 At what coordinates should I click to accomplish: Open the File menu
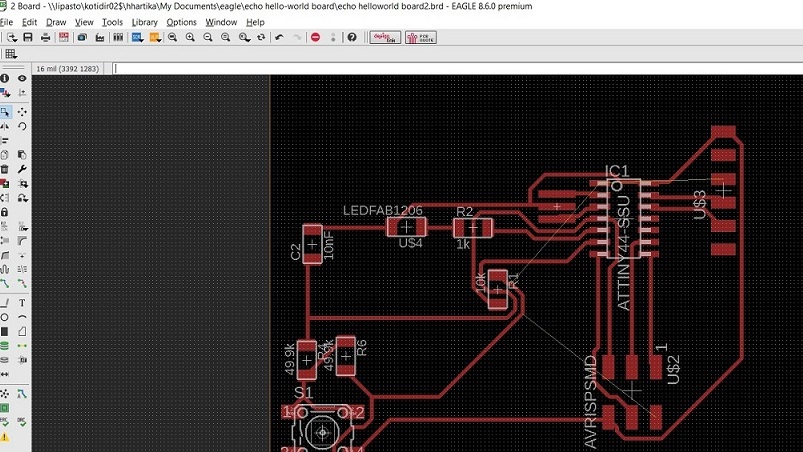(6, 22)
